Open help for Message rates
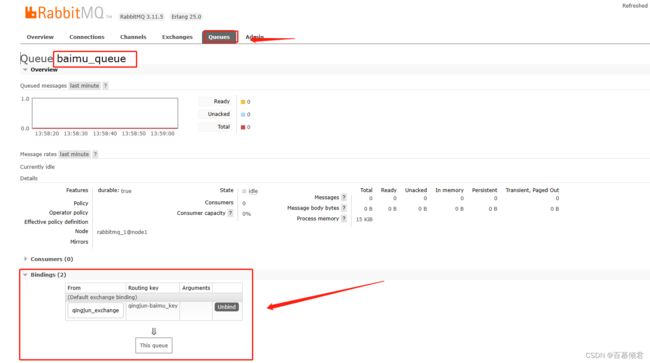 tap(95, 154)
